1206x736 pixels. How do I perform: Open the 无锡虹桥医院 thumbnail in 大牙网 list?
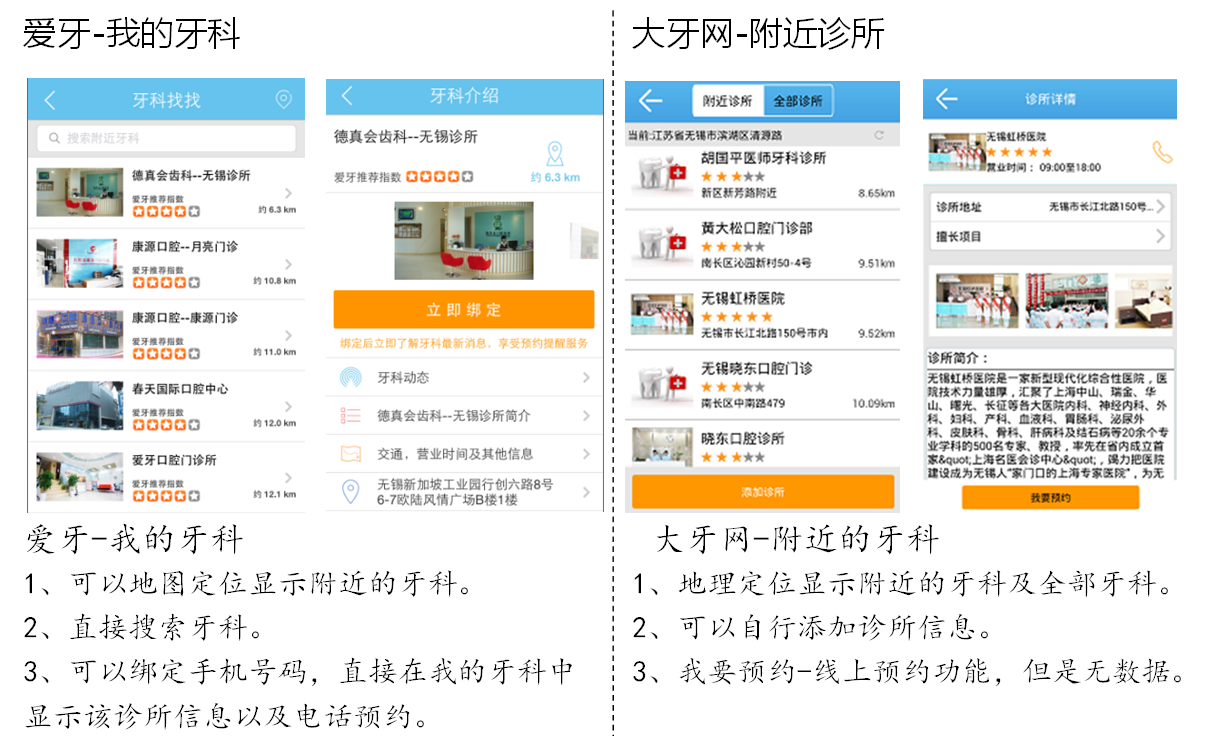661,314
